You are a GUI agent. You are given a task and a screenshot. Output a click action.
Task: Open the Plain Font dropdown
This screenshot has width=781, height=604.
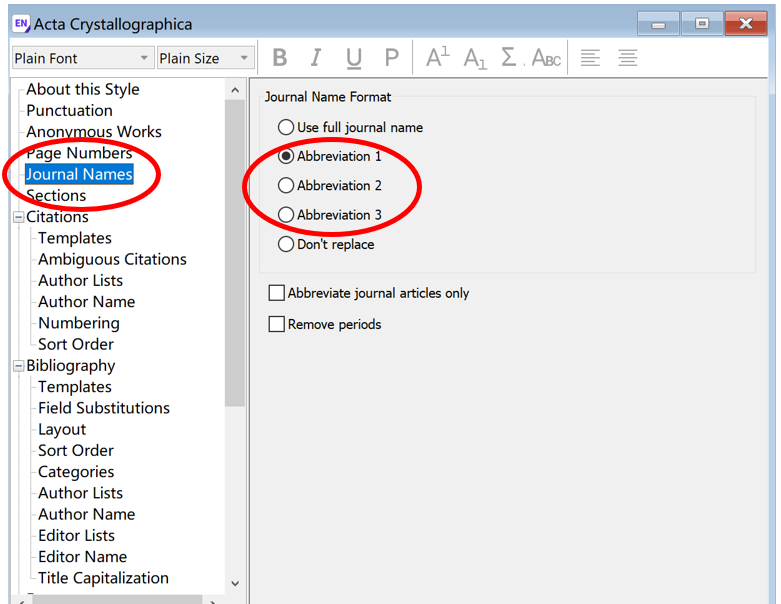(82, 58)
